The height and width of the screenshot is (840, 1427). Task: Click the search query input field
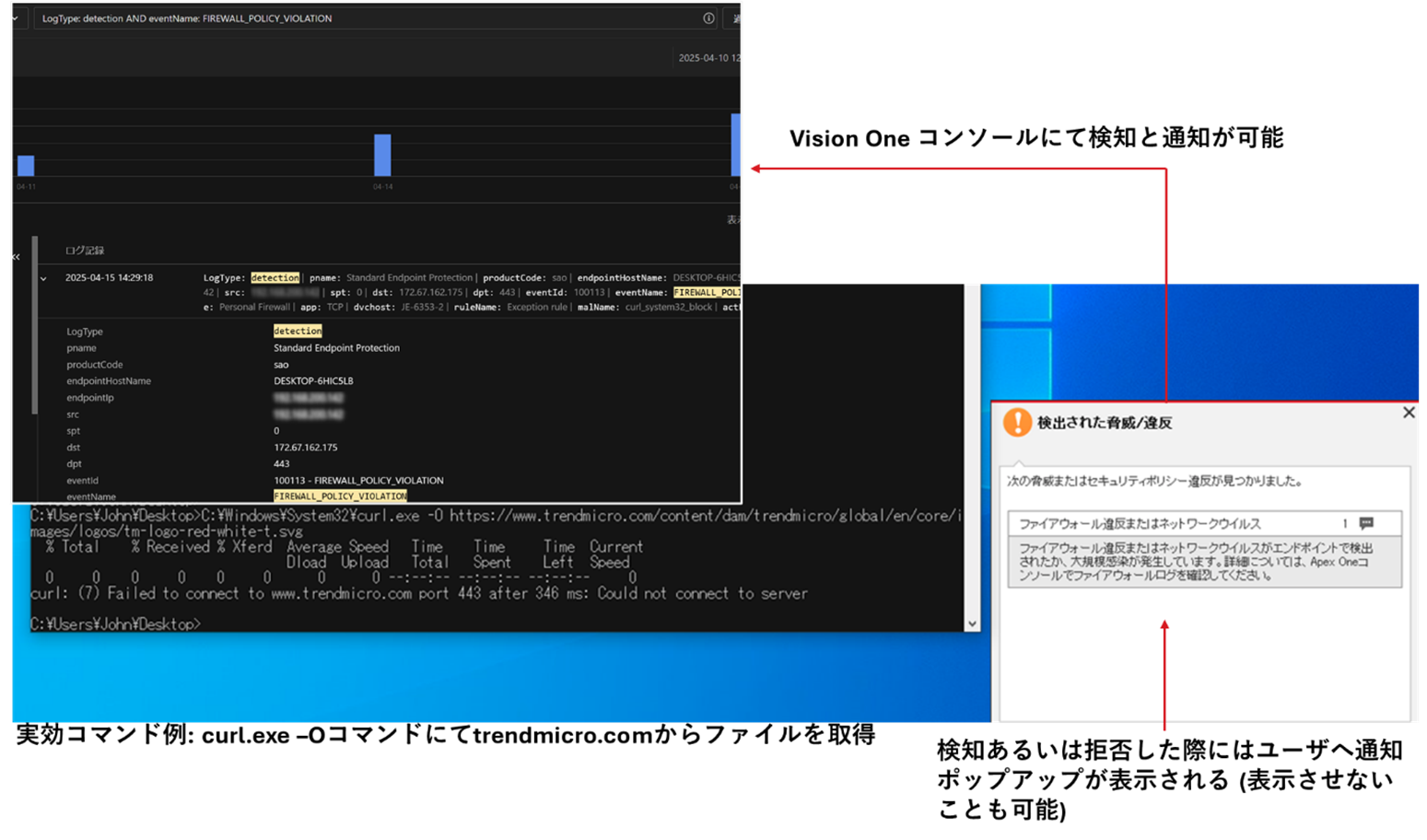pyautogui.click(x=368, y=18)
